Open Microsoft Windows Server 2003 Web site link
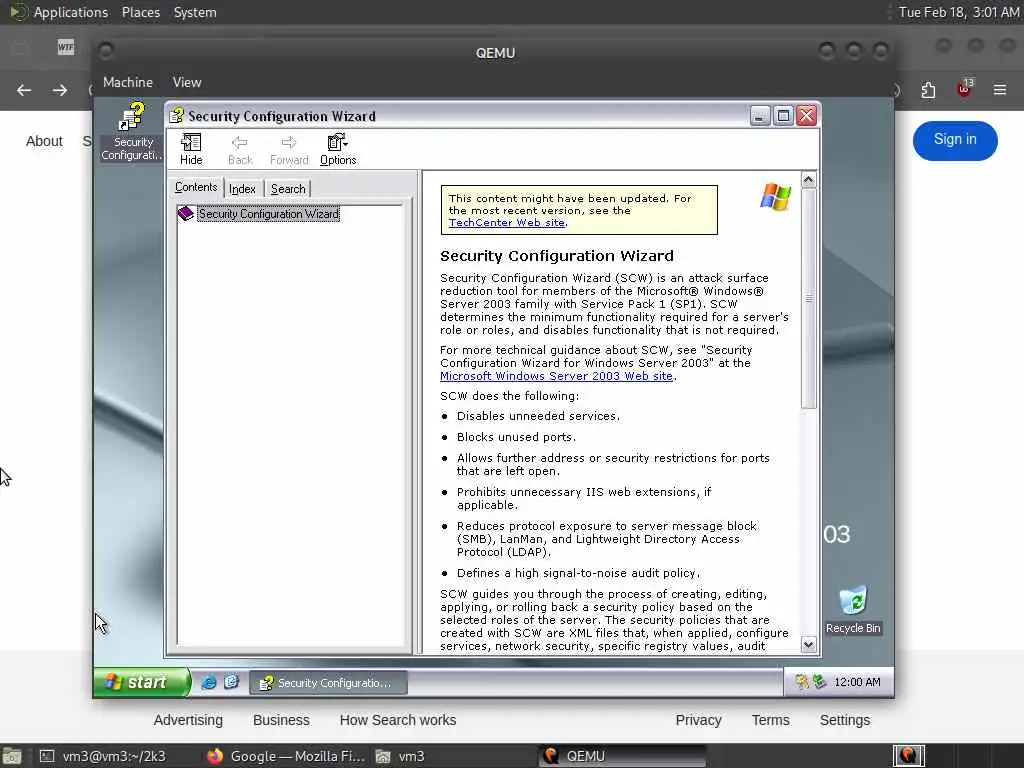Image resolution: width=1024 pixels, height=768 pixels. 556,376
